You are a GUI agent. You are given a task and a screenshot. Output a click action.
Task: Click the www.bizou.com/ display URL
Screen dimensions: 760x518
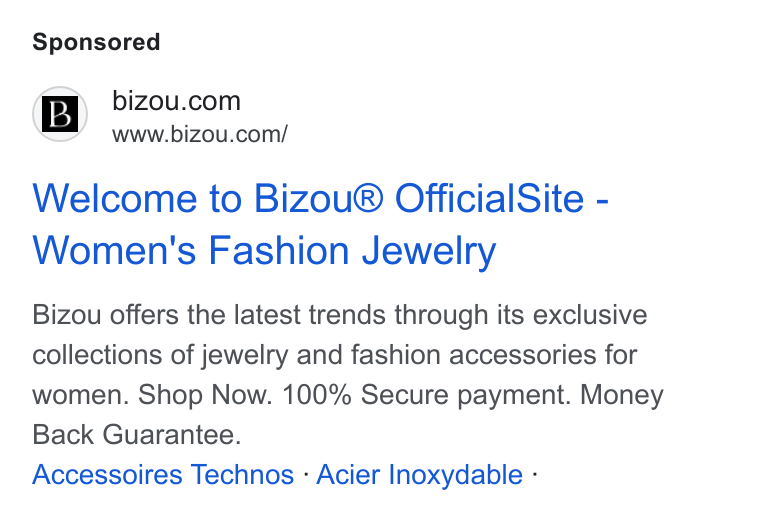(x=200, y=134)
